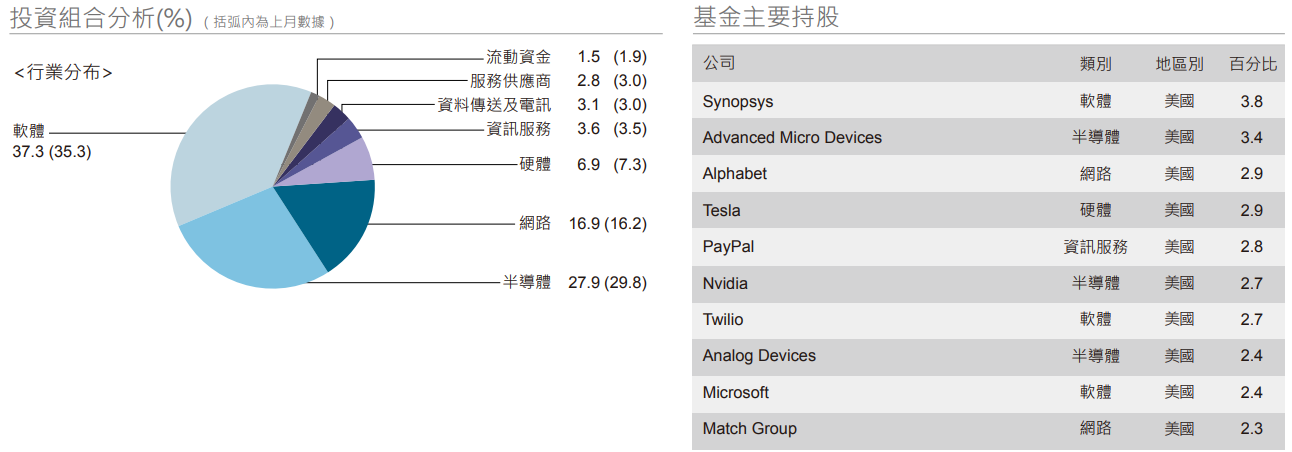Click the 地區別 column header
The image size is (1292, 452).
coord(1179,64)
